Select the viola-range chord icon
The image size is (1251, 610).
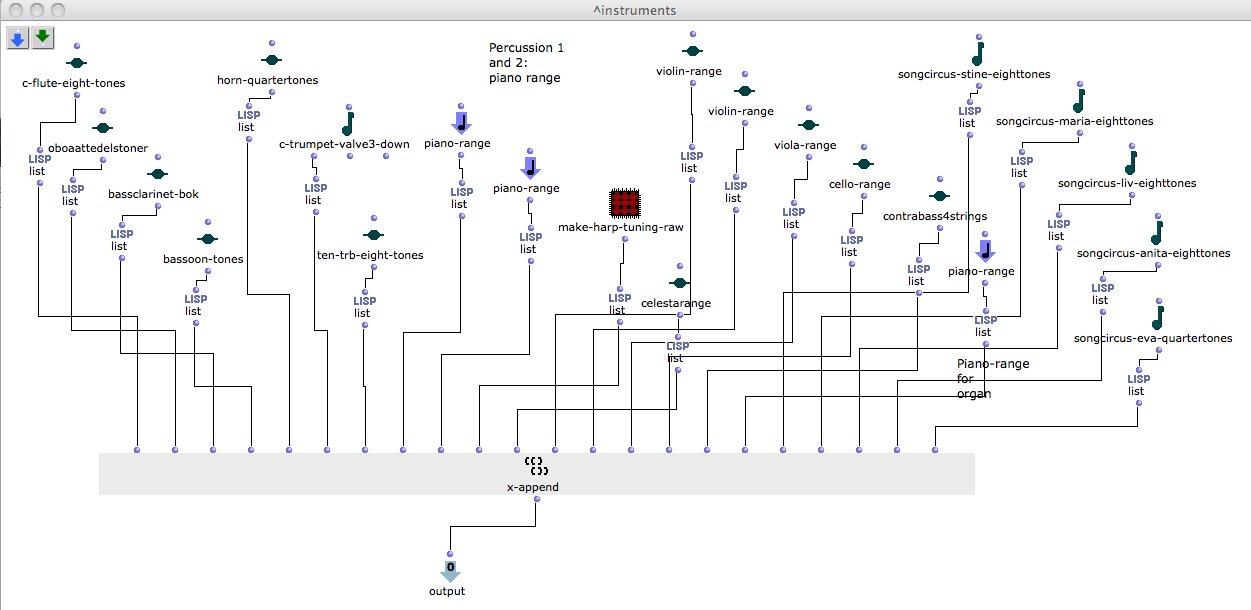click(x=808, y=125)
